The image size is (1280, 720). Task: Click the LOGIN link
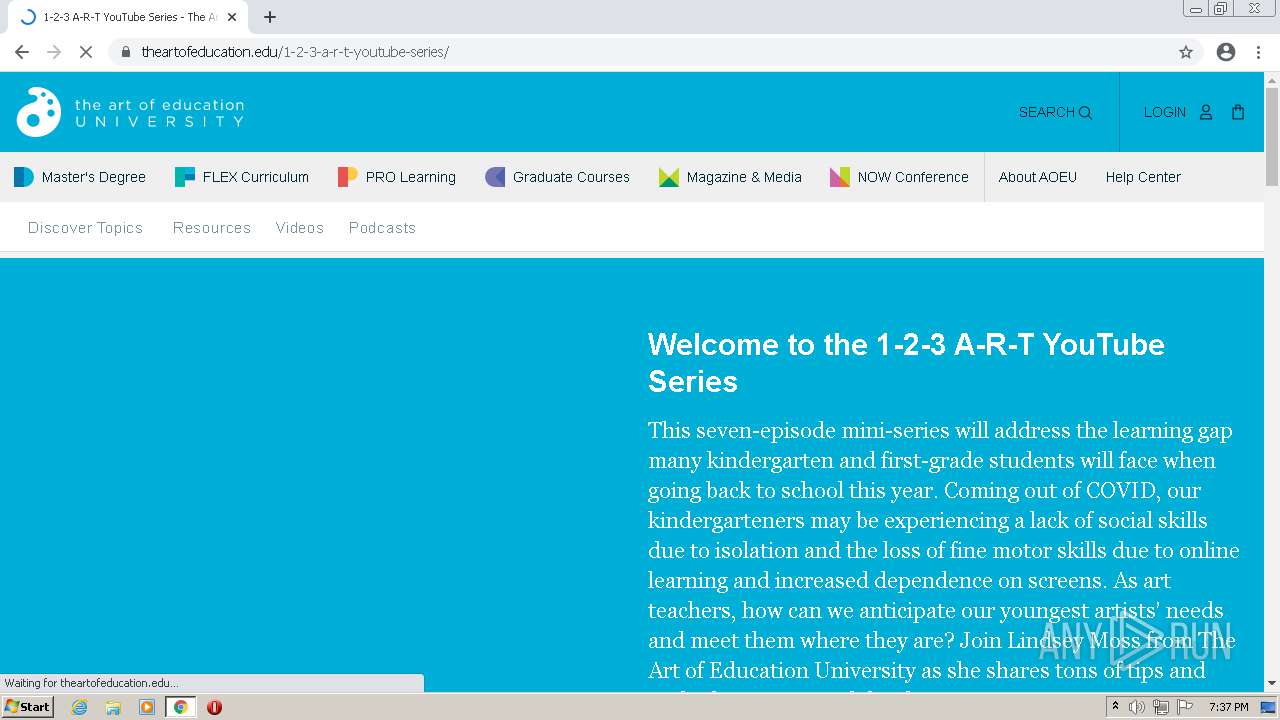coord(1165,112)
